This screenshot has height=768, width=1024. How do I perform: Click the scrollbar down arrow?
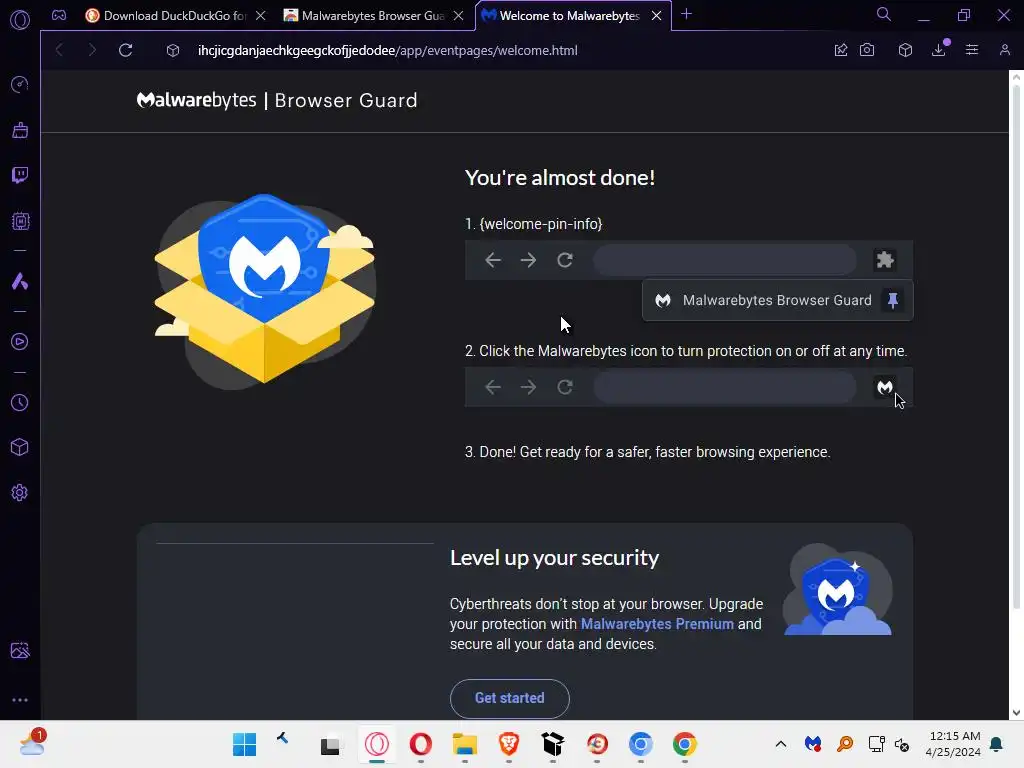tap(1016, 712)
